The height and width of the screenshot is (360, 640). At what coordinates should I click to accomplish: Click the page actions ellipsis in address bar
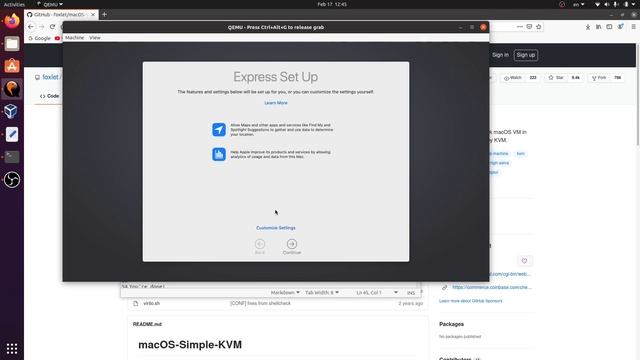coord(519,27)
